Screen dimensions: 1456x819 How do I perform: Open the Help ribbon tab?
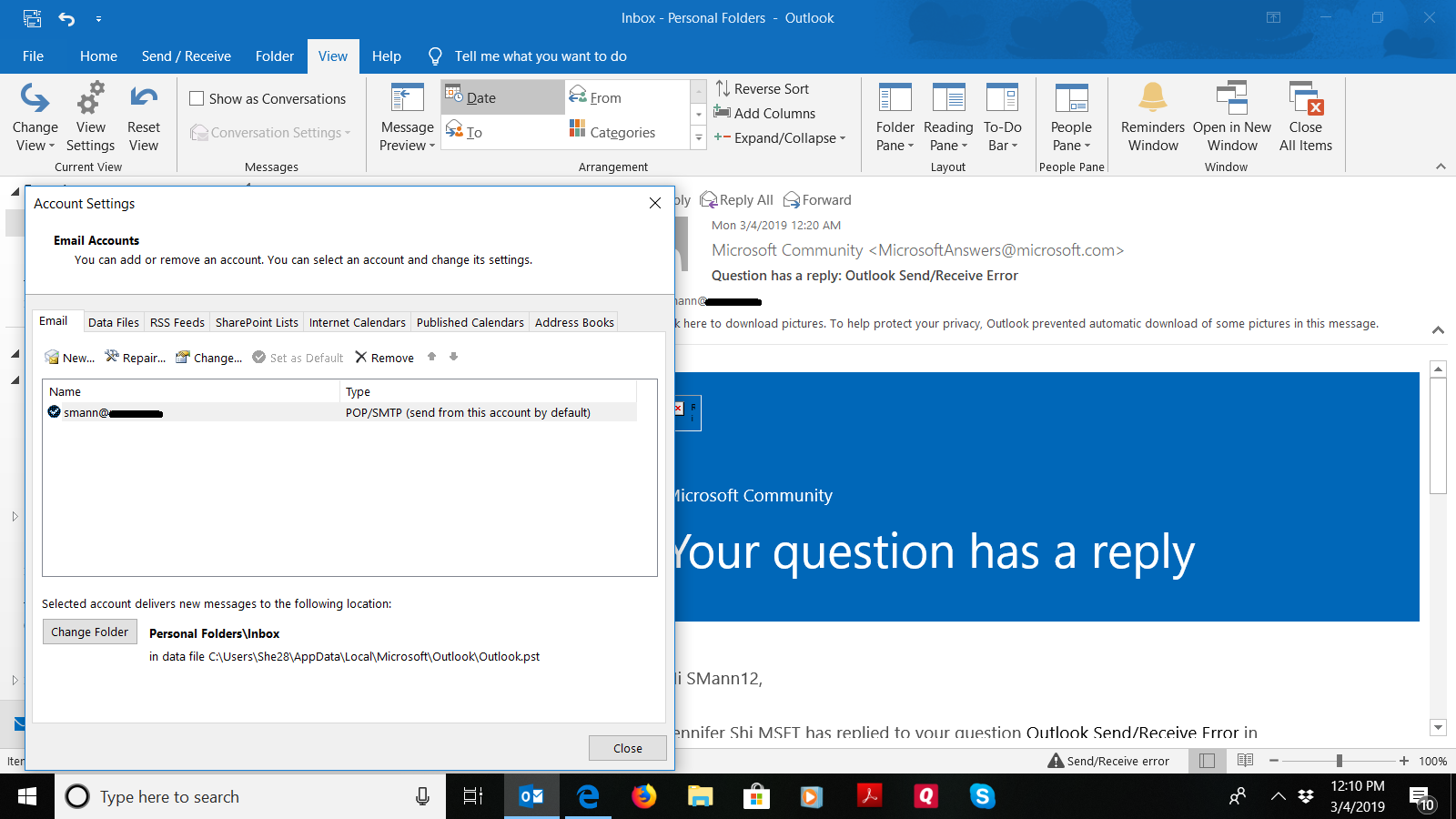pos(387,56)
